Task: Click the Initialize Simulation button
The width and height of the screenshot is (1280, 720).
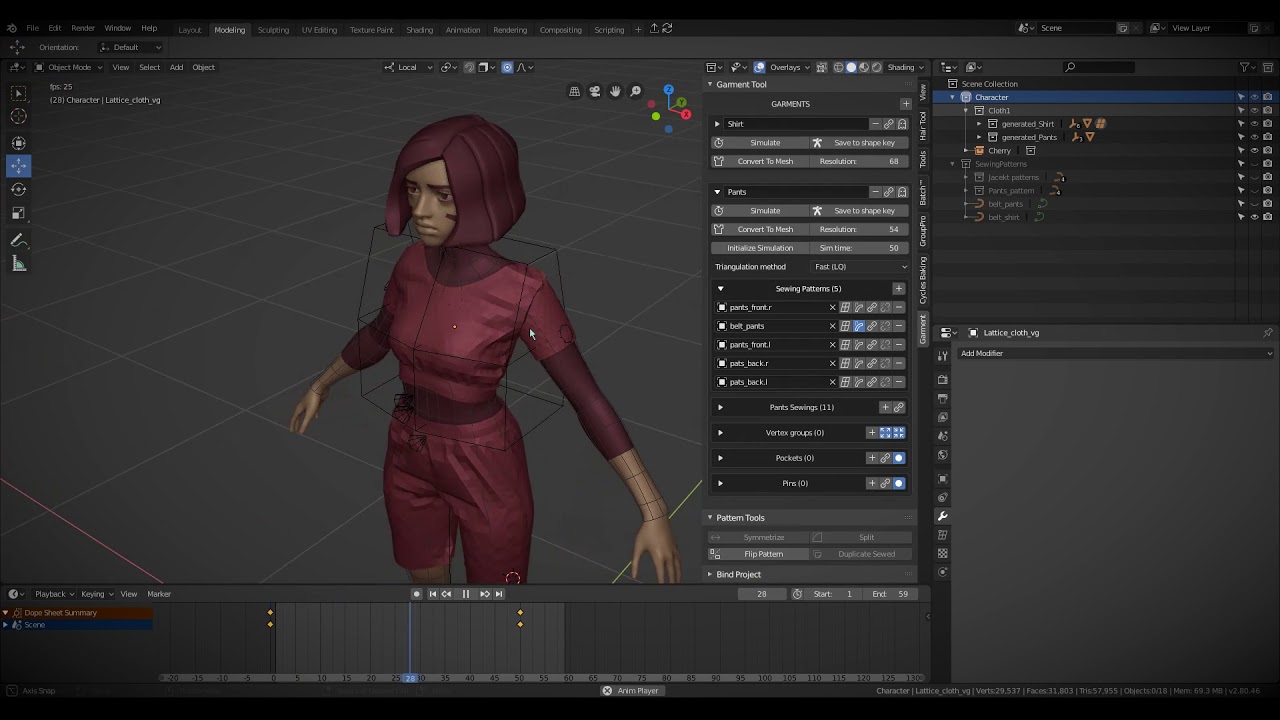Action: pos(760,248)
